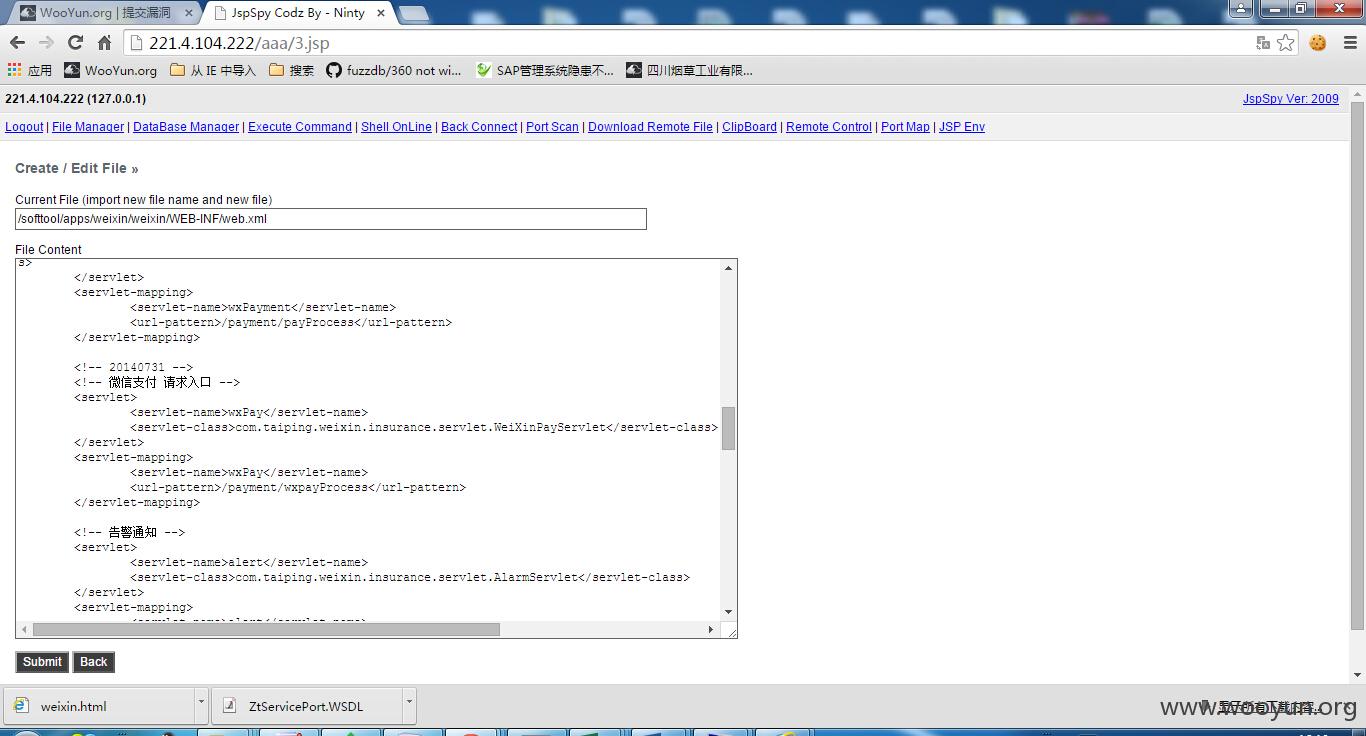1366x736 pixels.
Task: Click inside the File Content textarea
Action: pyautogui.click(x=368, y=440)
